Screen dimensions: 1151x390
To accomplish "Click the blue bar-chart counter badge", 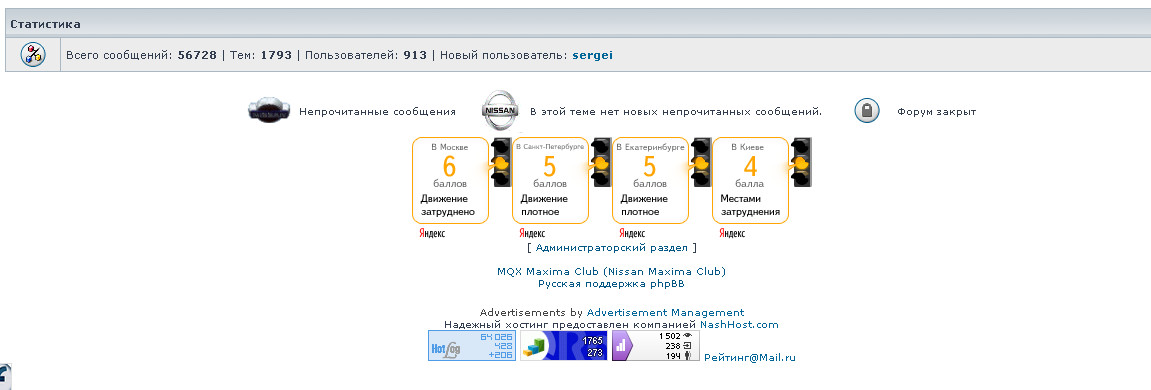I will pyautogui.click(x=564, y=345).
